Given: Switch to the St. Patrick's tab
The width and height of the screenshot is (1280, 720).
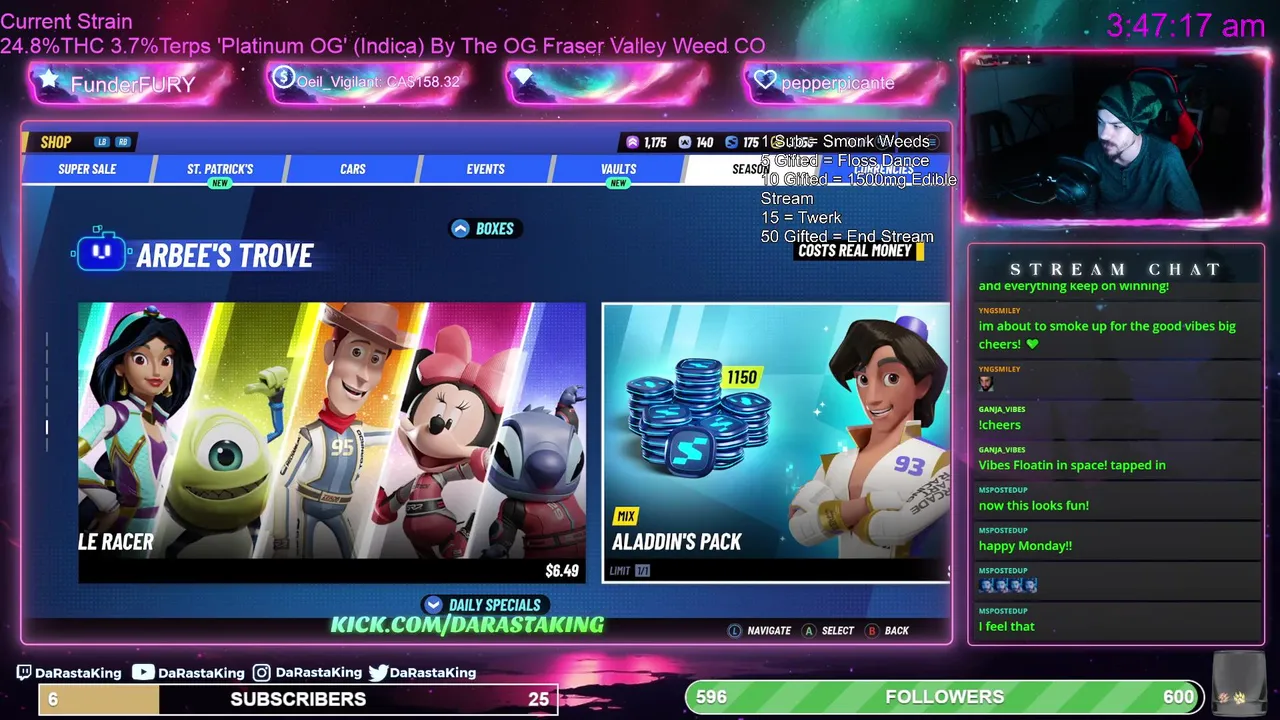Looking at the screenshot, I should (220, 169).
